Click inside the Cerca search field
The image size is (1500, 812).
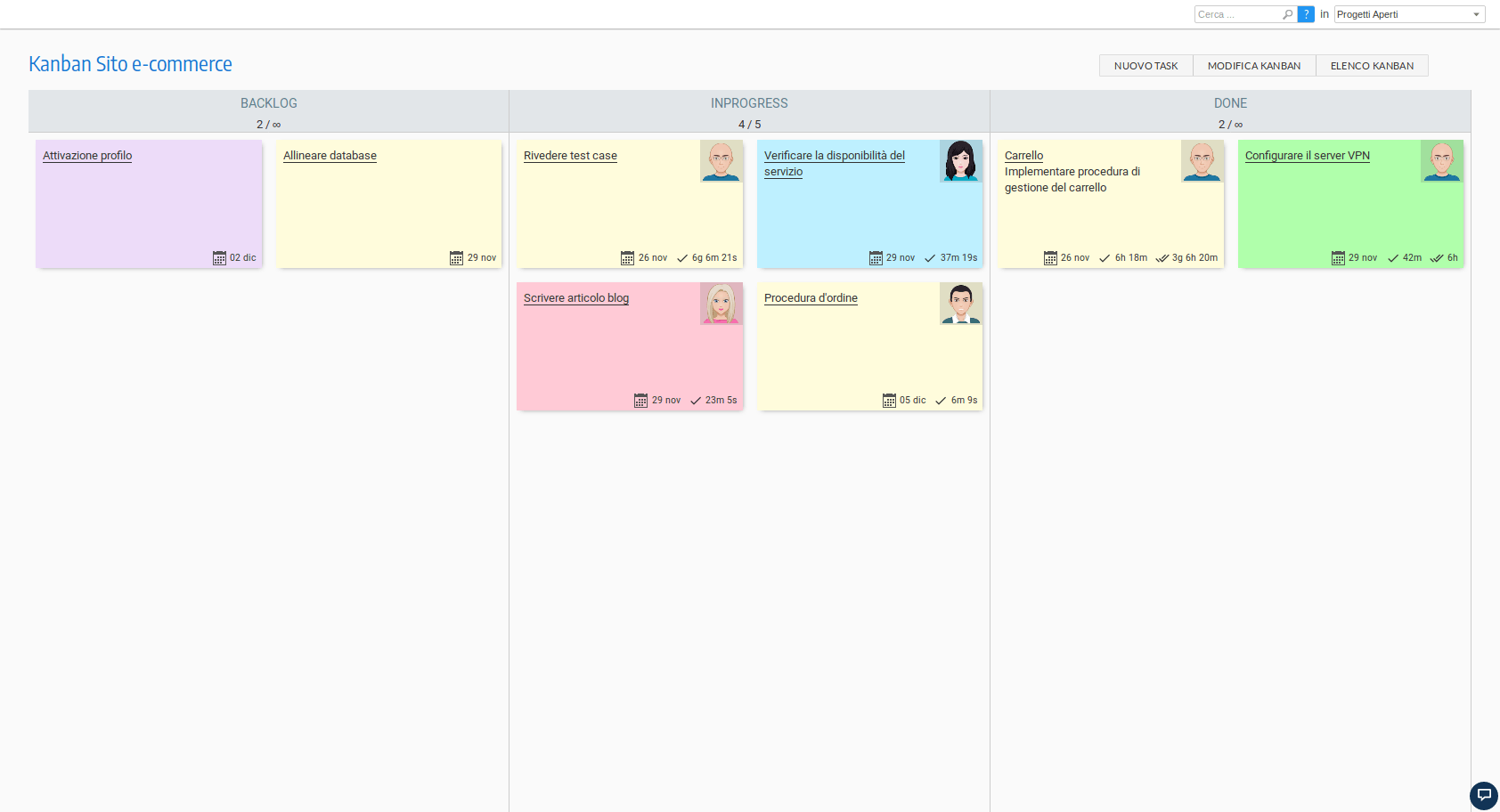tap(1238, 14)
